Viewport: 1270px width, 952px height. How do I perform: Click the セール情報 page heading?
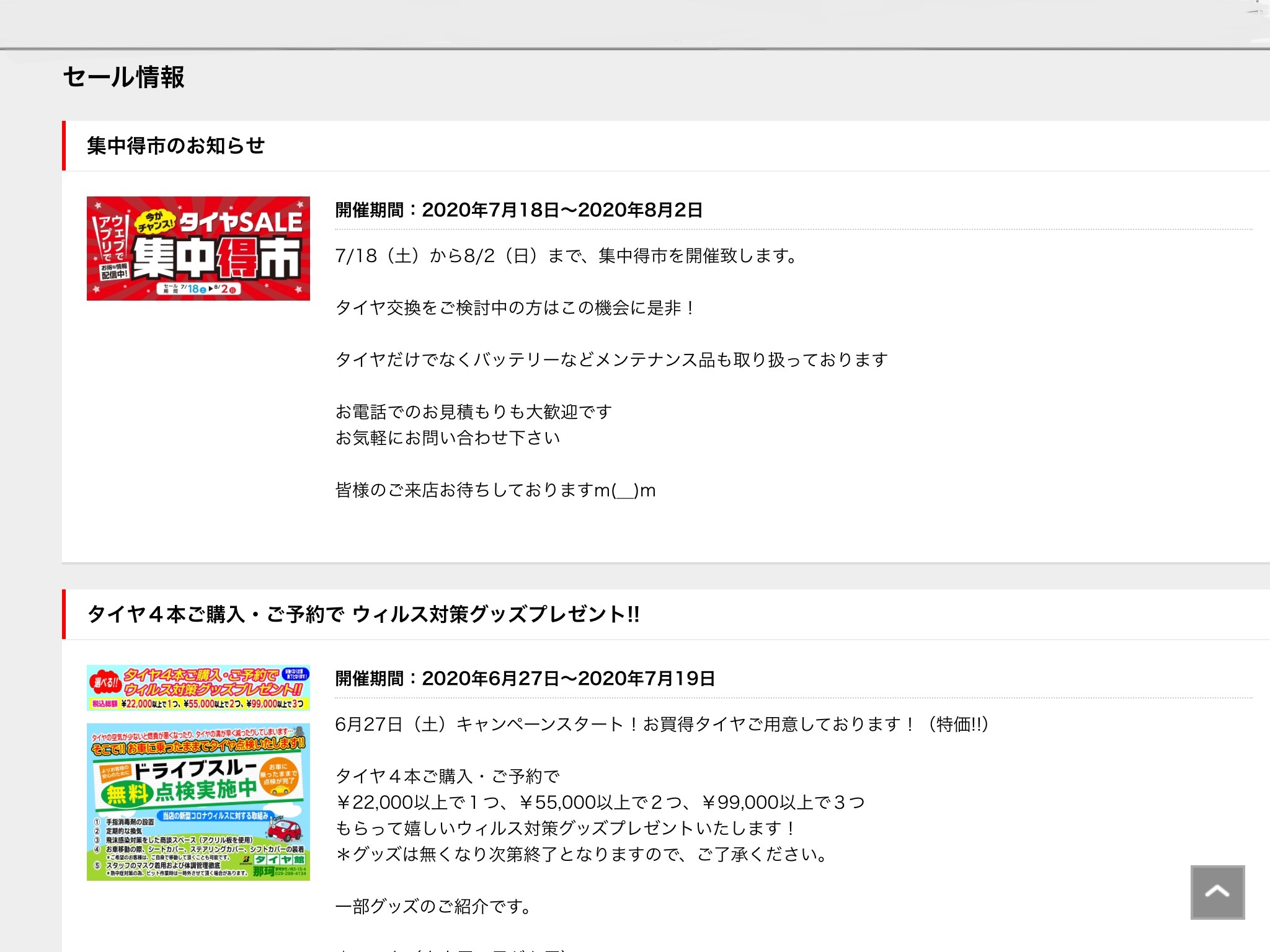point(123,77)
